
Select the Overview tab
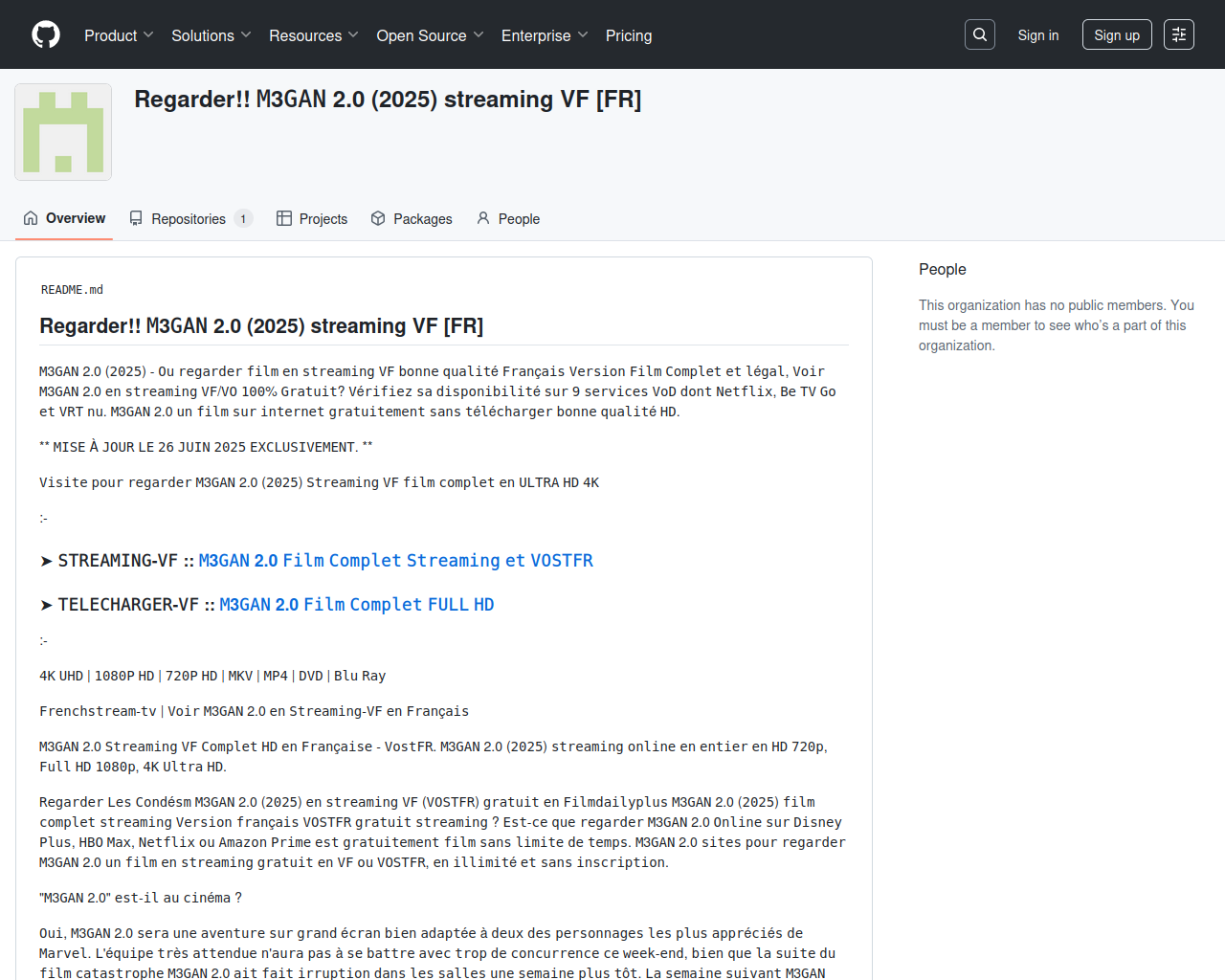point(64,218)
